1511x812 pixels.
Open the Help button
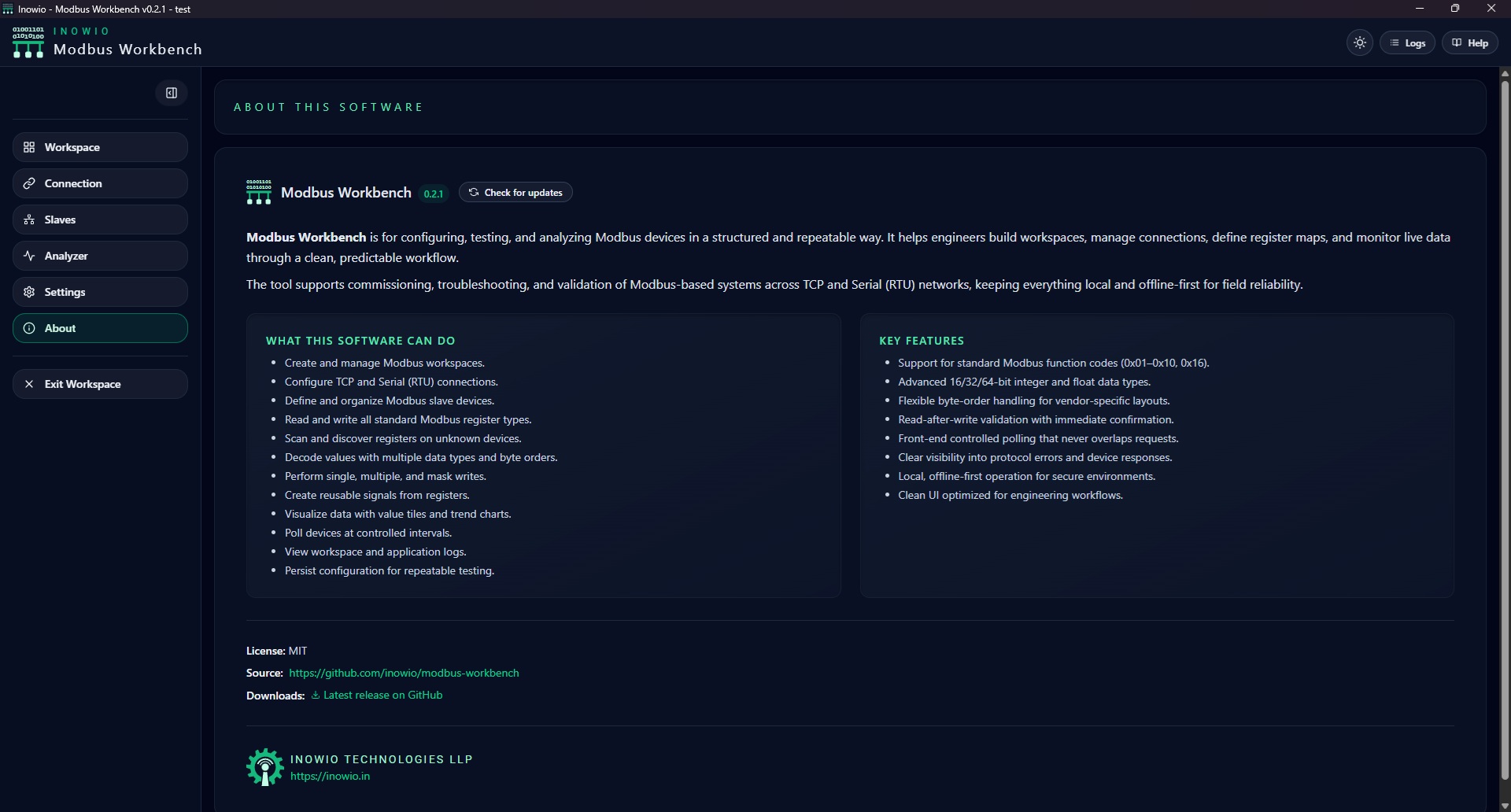click(x=1470, y=43)
